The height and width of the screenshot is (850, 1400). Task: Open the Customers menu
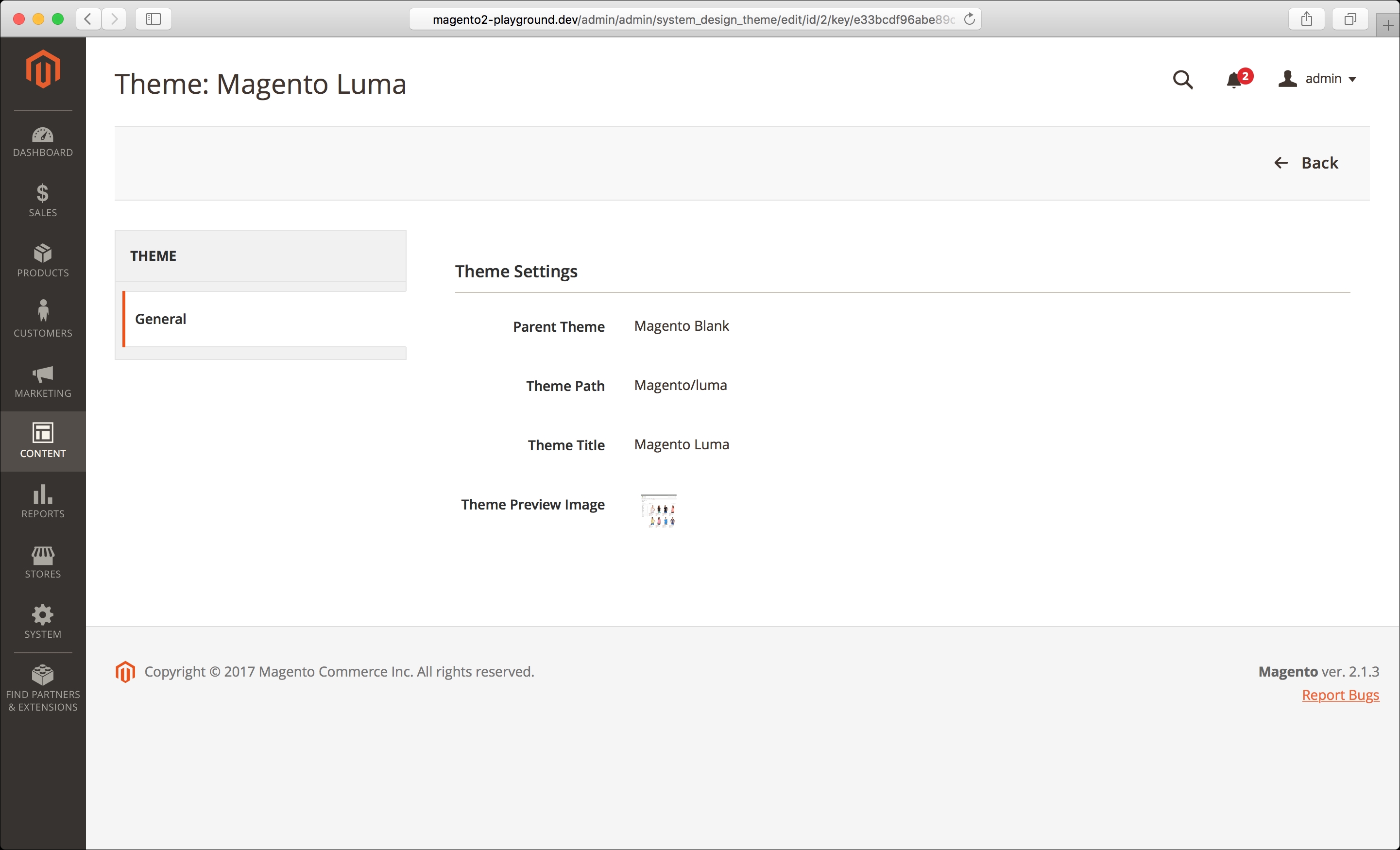tap(43, 322)
